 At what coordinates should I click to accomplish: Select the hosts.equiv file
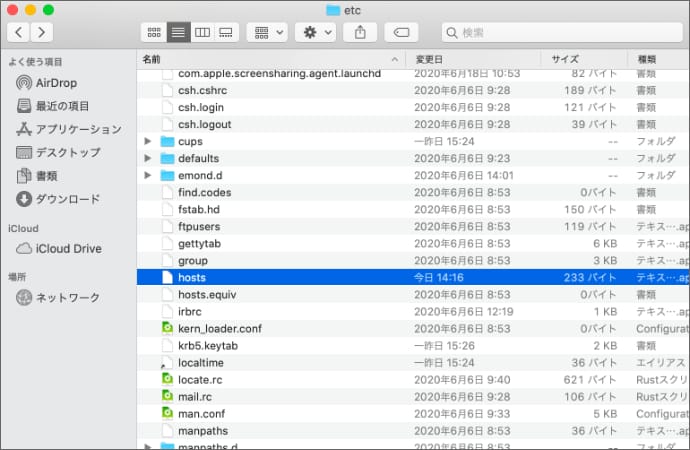click(207, 294)
